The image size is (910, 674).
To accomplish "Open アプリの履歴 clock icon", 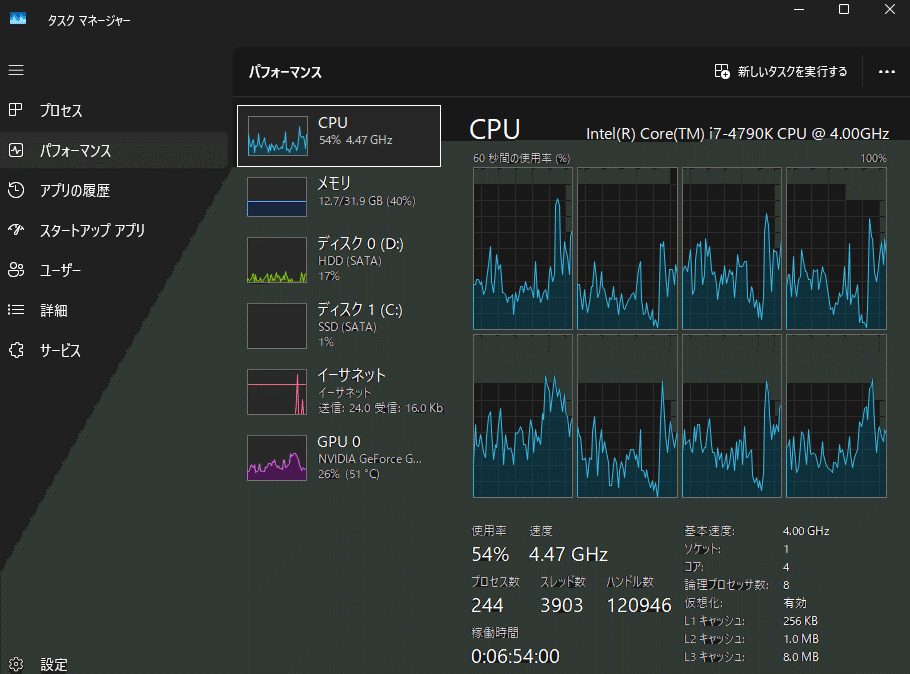I will point(16,190).
